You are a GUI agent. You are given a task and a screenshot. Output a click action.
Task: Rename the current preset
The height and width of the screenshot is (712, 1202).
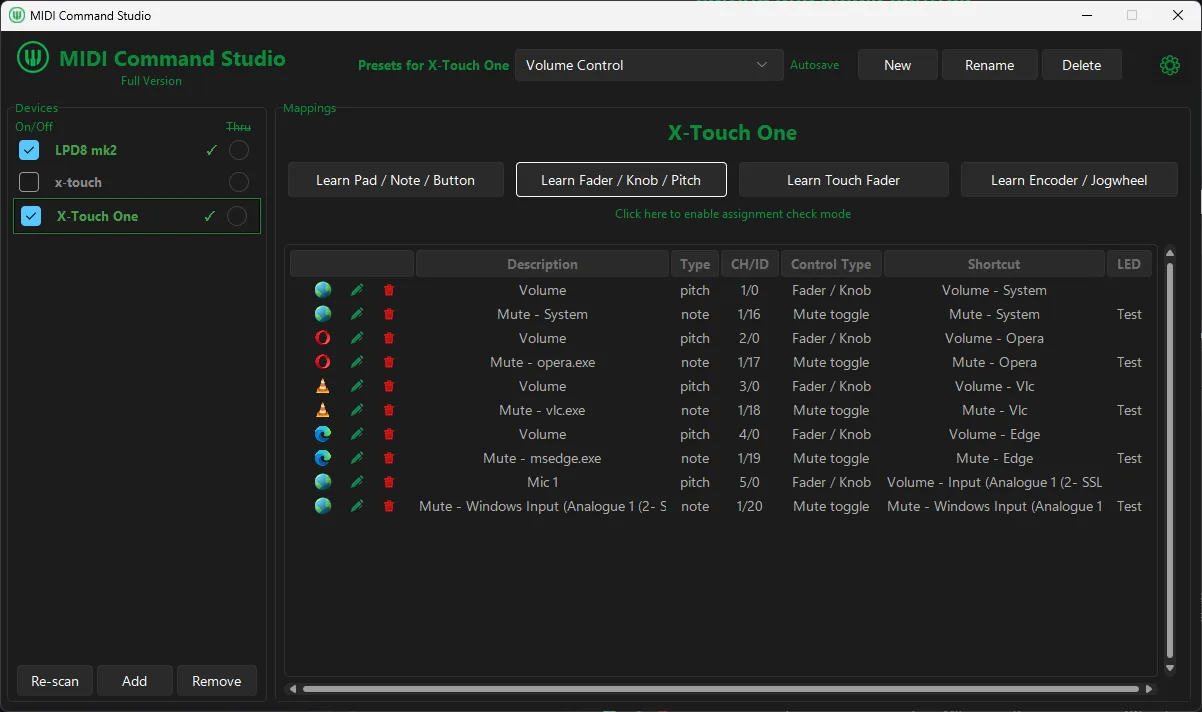[989, 65]
